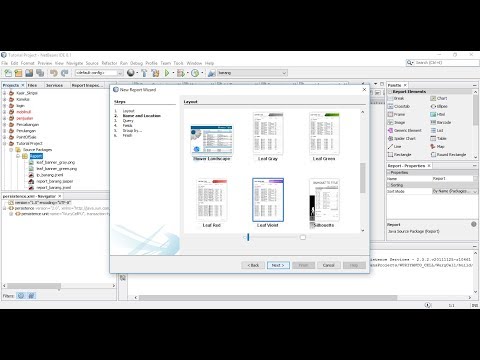Close the New Report Wizard dialog
The image size is (480, 360).
pyautogui.click(x=364, y=90)
